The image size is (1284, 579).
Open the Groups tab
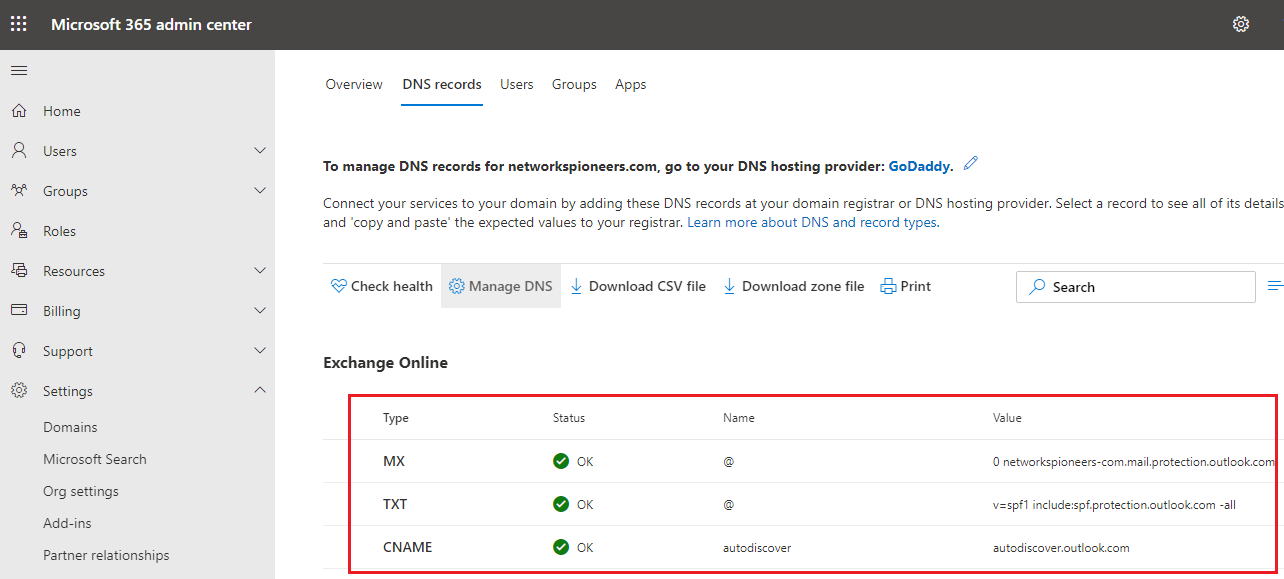[x=574, y=85]
